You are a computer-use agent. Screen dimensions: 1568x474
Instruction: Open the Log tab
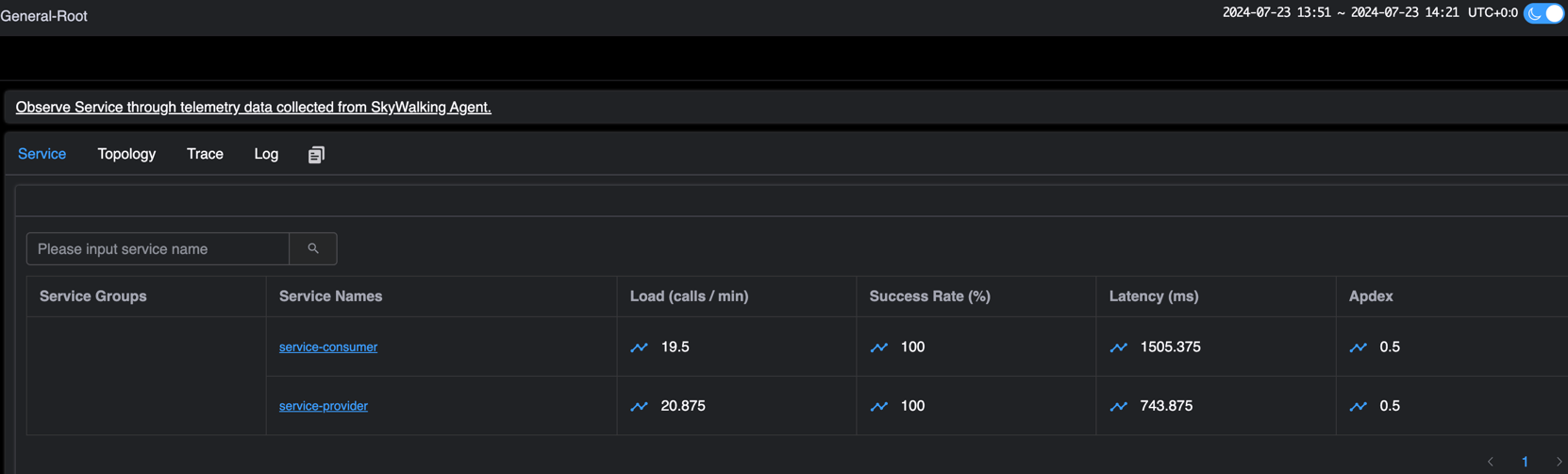coord(266,154)
